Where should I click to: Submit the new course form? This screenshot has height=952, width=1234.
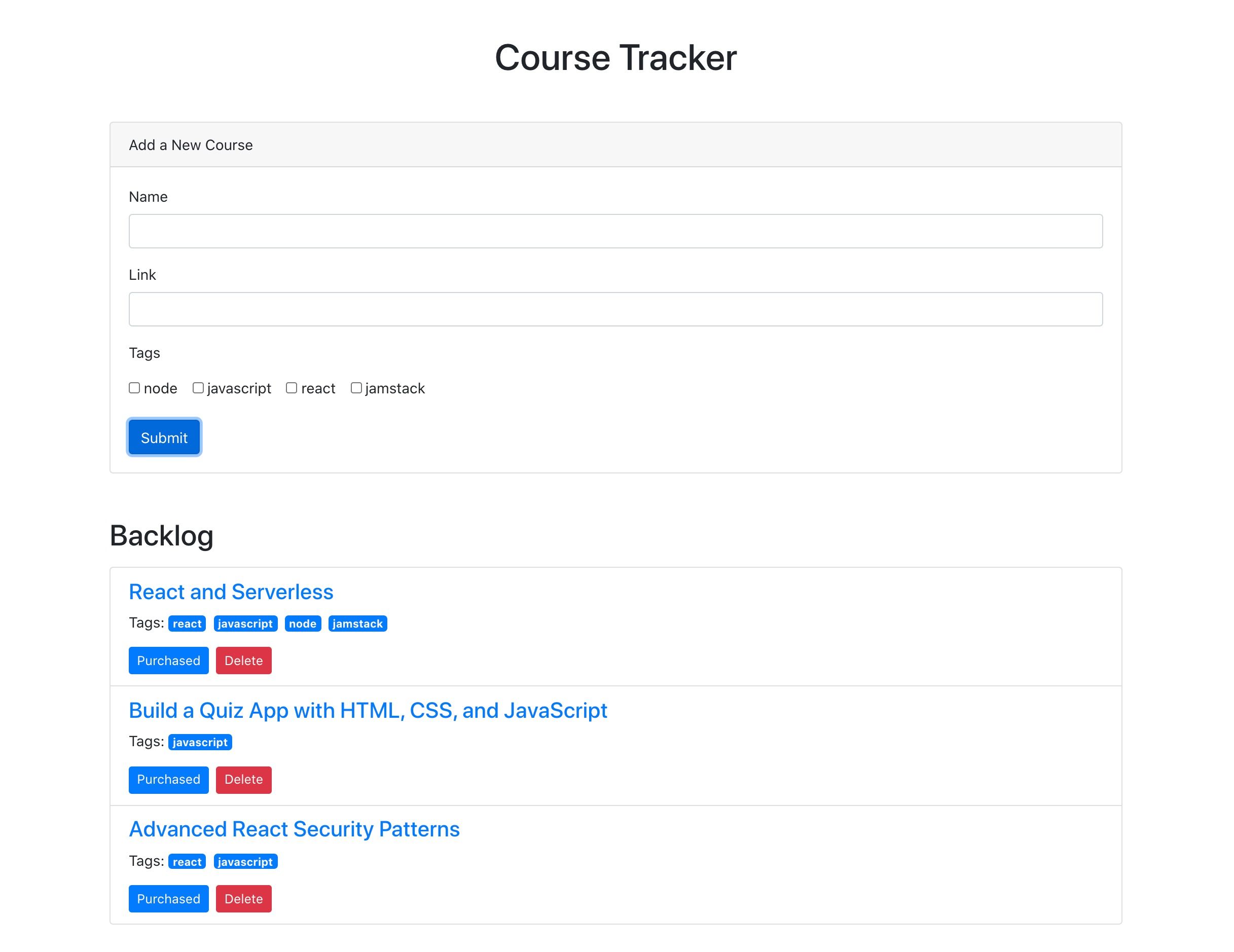(x=163, y=437)
